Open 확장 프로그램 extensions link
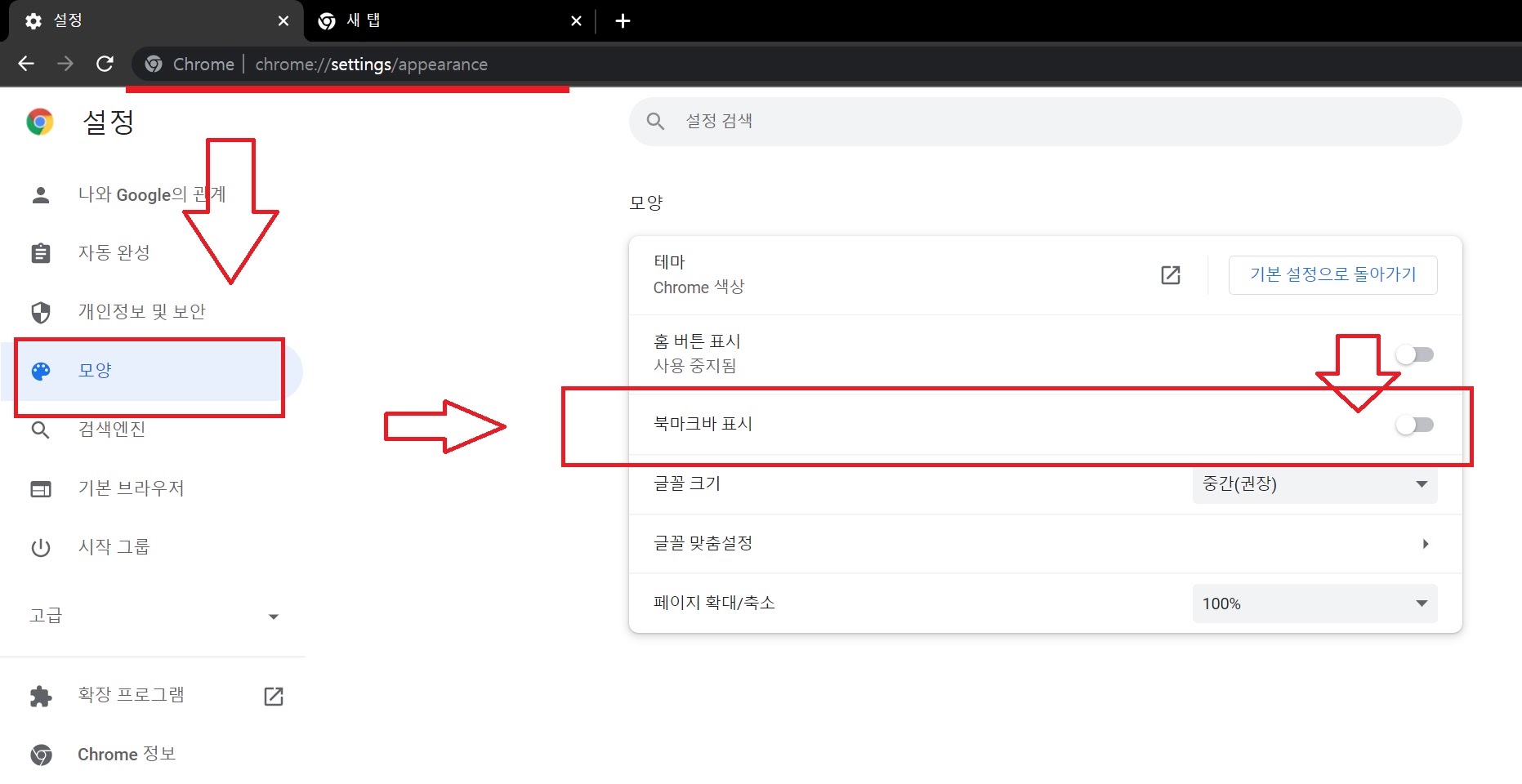This screenshot has width=1522, height=784. pyautogui.click(x=152, y=696)
